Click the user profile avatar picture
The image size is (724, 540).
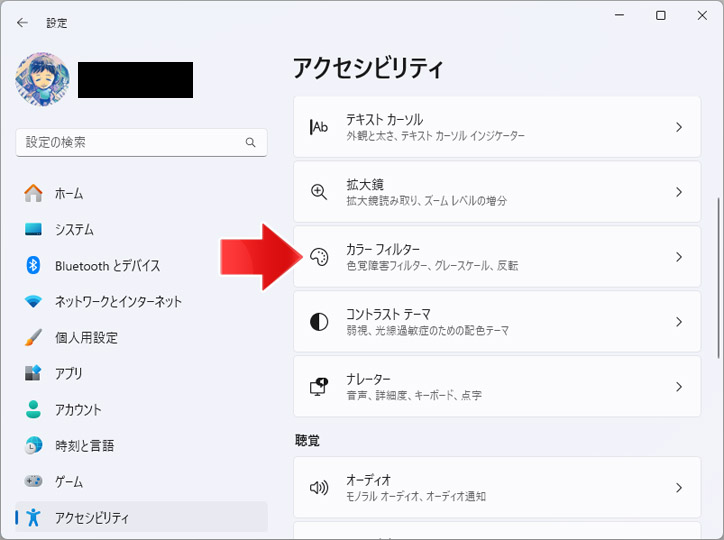42,79
